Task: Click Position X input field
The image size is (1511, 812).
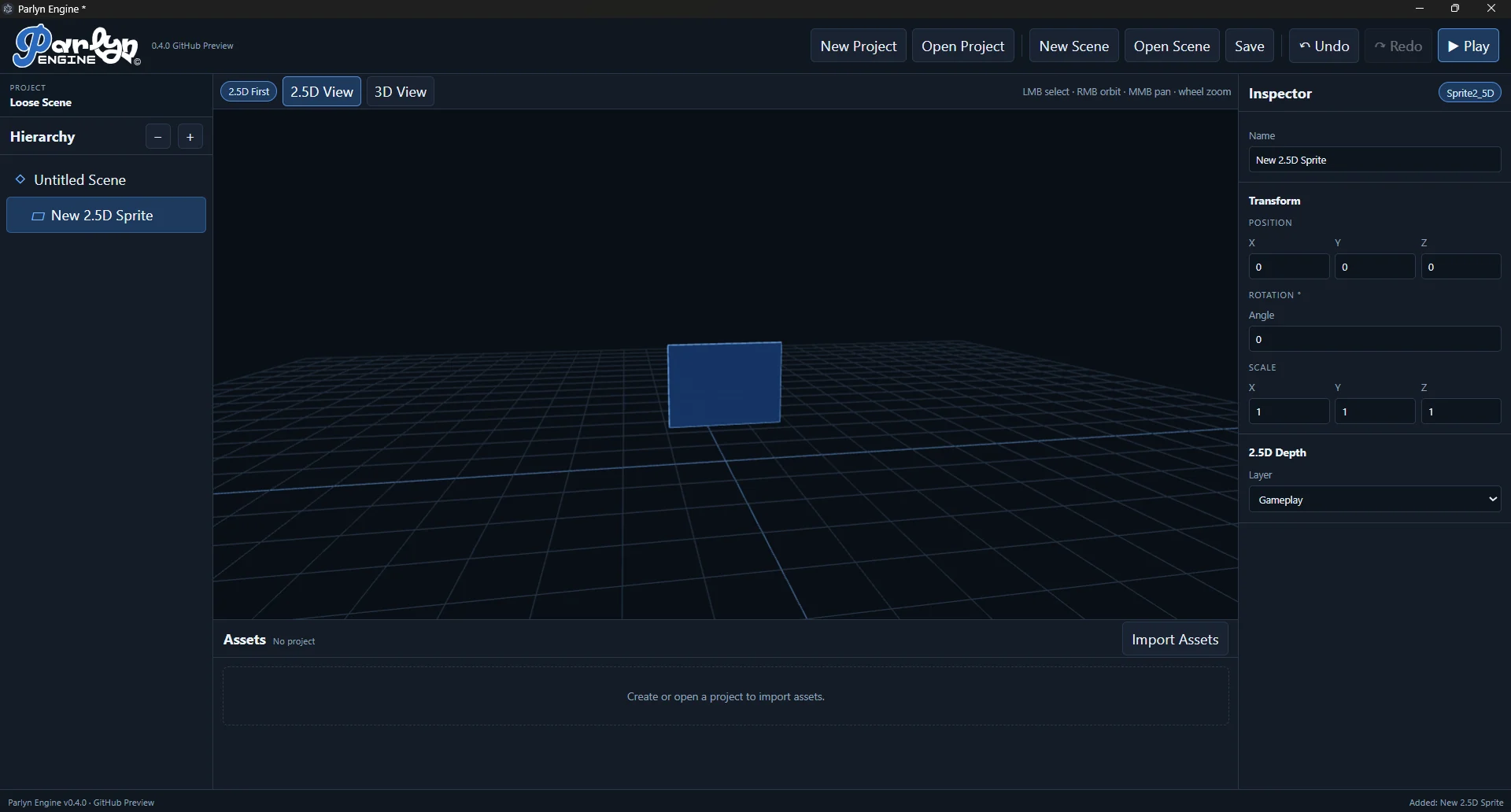Action: [1289, 267]
